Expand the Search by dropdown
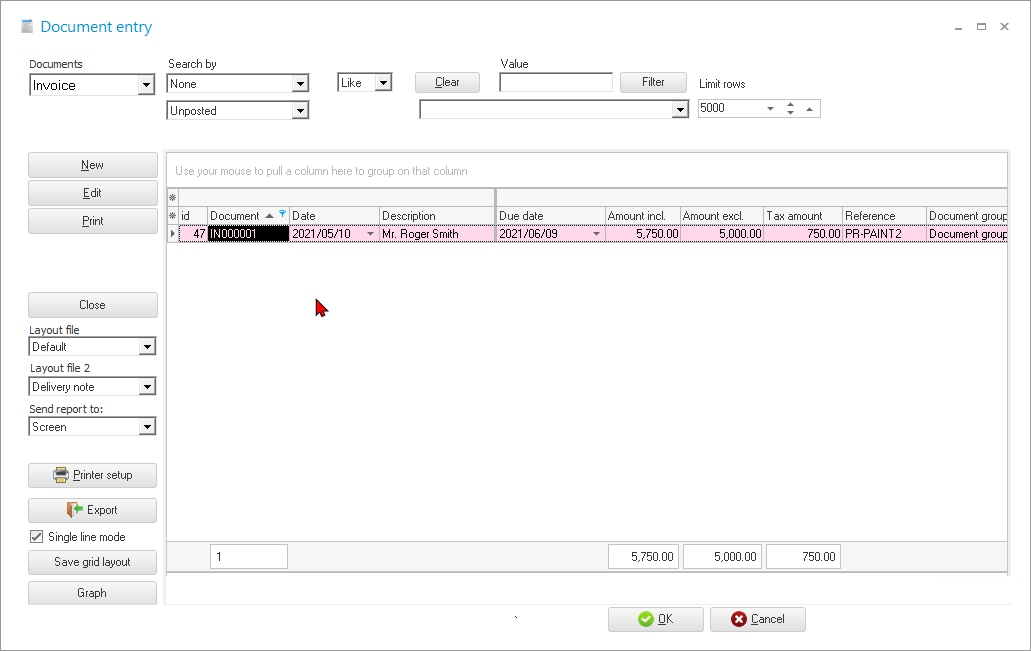Image resolution: width=1031 pixels, height=651 pixels. point(300,85)
